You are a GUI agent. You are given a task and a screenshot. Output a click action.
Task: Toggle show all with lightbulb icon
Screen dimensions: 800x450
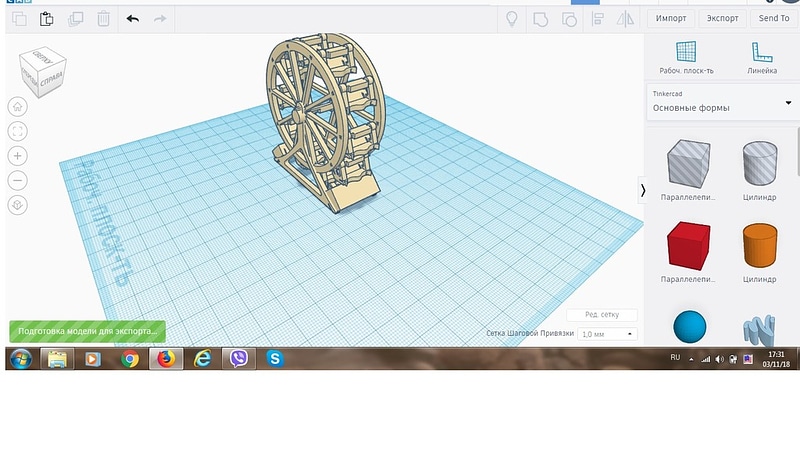coord(512,19)
